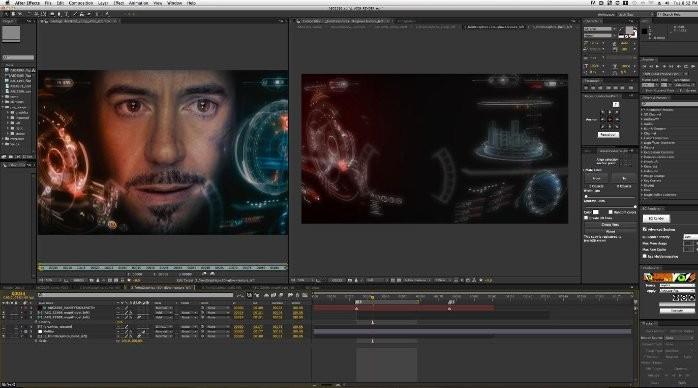Toggle checkbox below the 3D button
The image size is (698, 388).
645,229
